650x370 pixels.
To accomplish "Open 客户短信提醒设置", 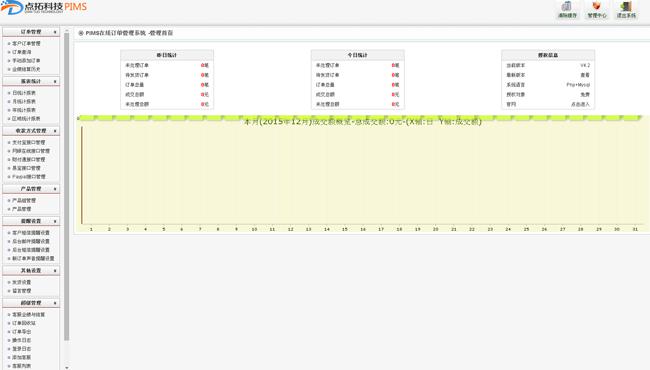I will point(31,232).
